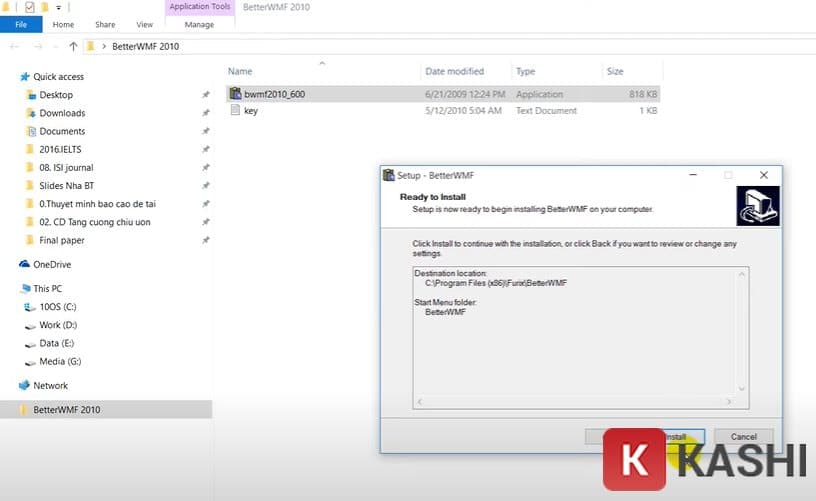The height and width of the screenshot is (501, 816).
Task: Click the Network icon in sidebar
Action: pos(24,386)
